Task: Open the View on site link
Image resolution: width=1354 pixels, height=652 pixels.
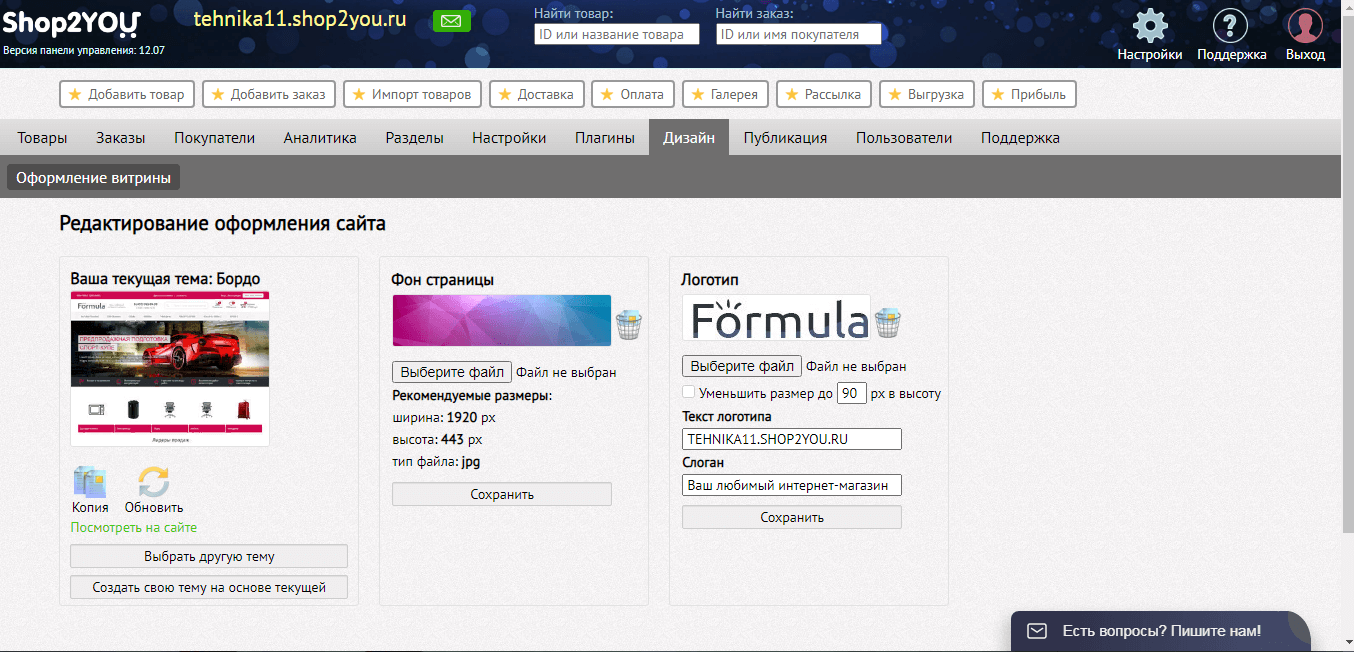Action: [x=133, y=527]
